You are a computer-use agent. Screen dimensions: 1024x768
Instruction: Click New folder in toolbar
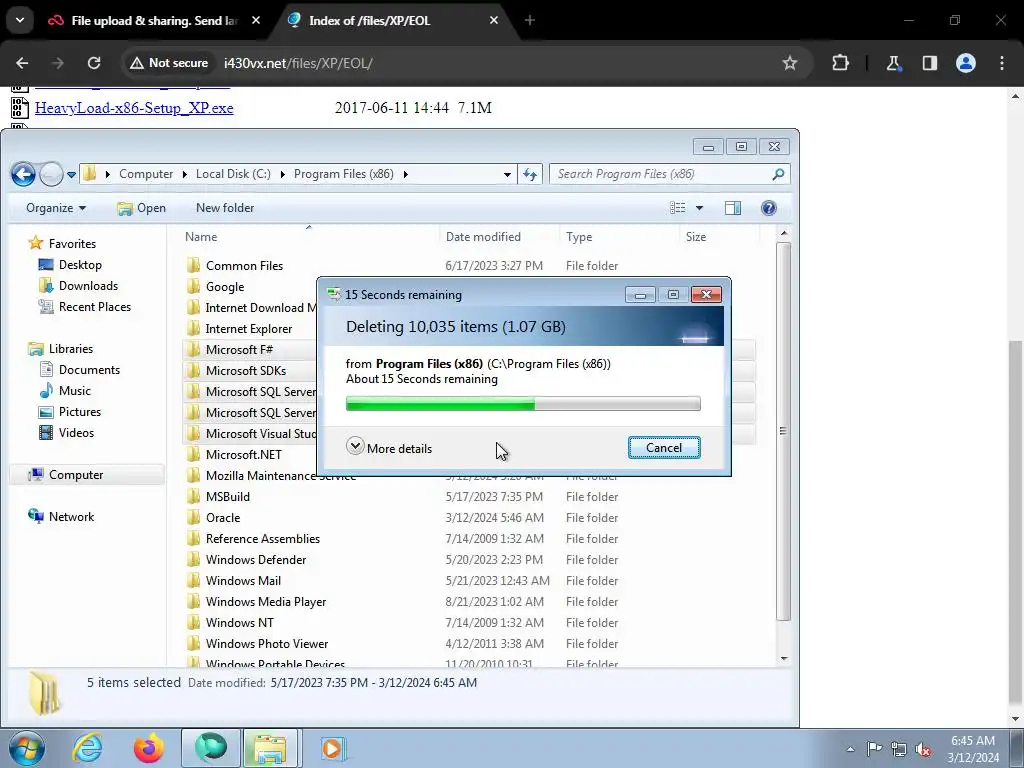(225, 208)
